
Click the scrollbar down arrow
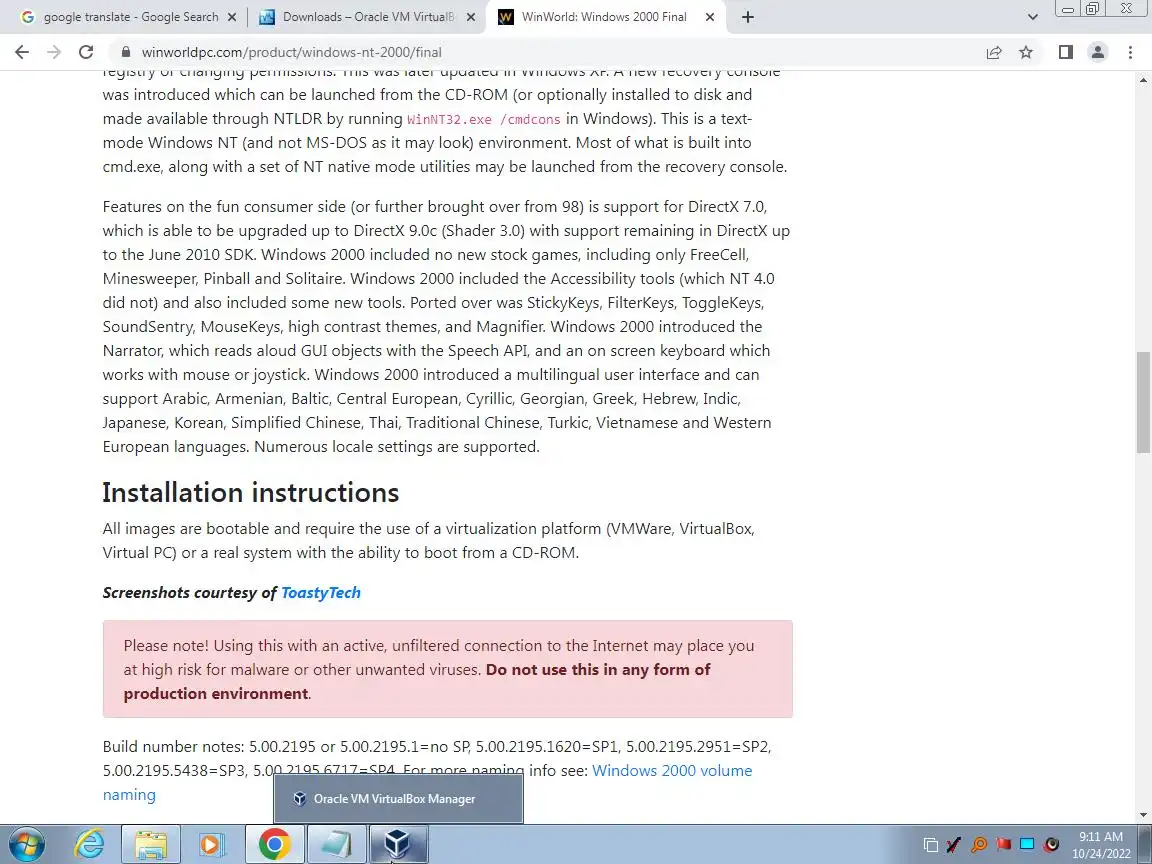pos(1143,814)
